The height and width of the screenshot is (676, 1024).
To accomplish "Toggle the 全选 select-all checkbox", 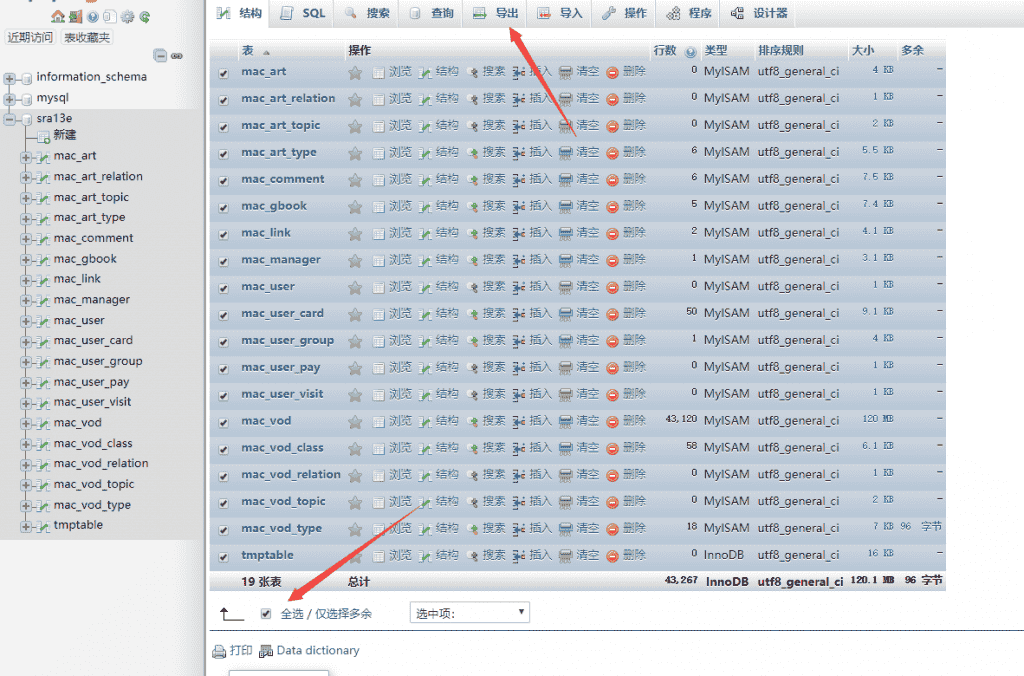I will pos(265,613).
